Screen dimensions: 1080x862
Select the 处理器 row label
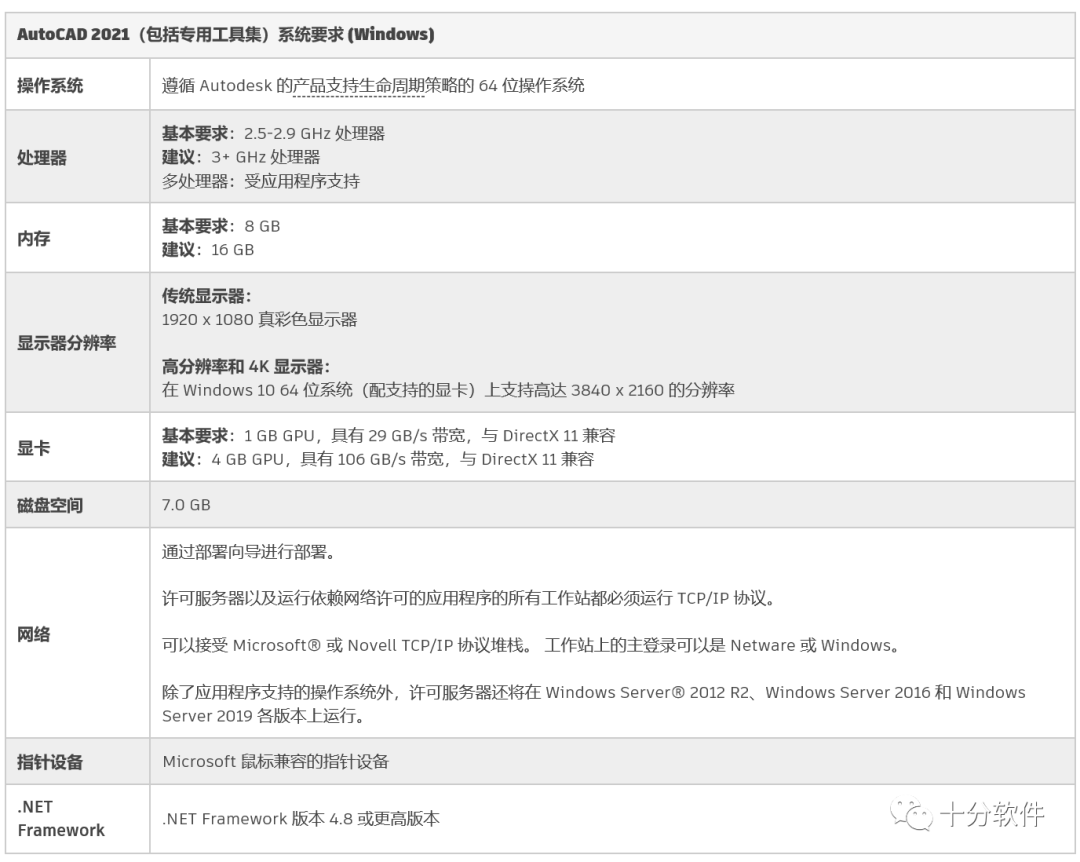click(41, 158)
